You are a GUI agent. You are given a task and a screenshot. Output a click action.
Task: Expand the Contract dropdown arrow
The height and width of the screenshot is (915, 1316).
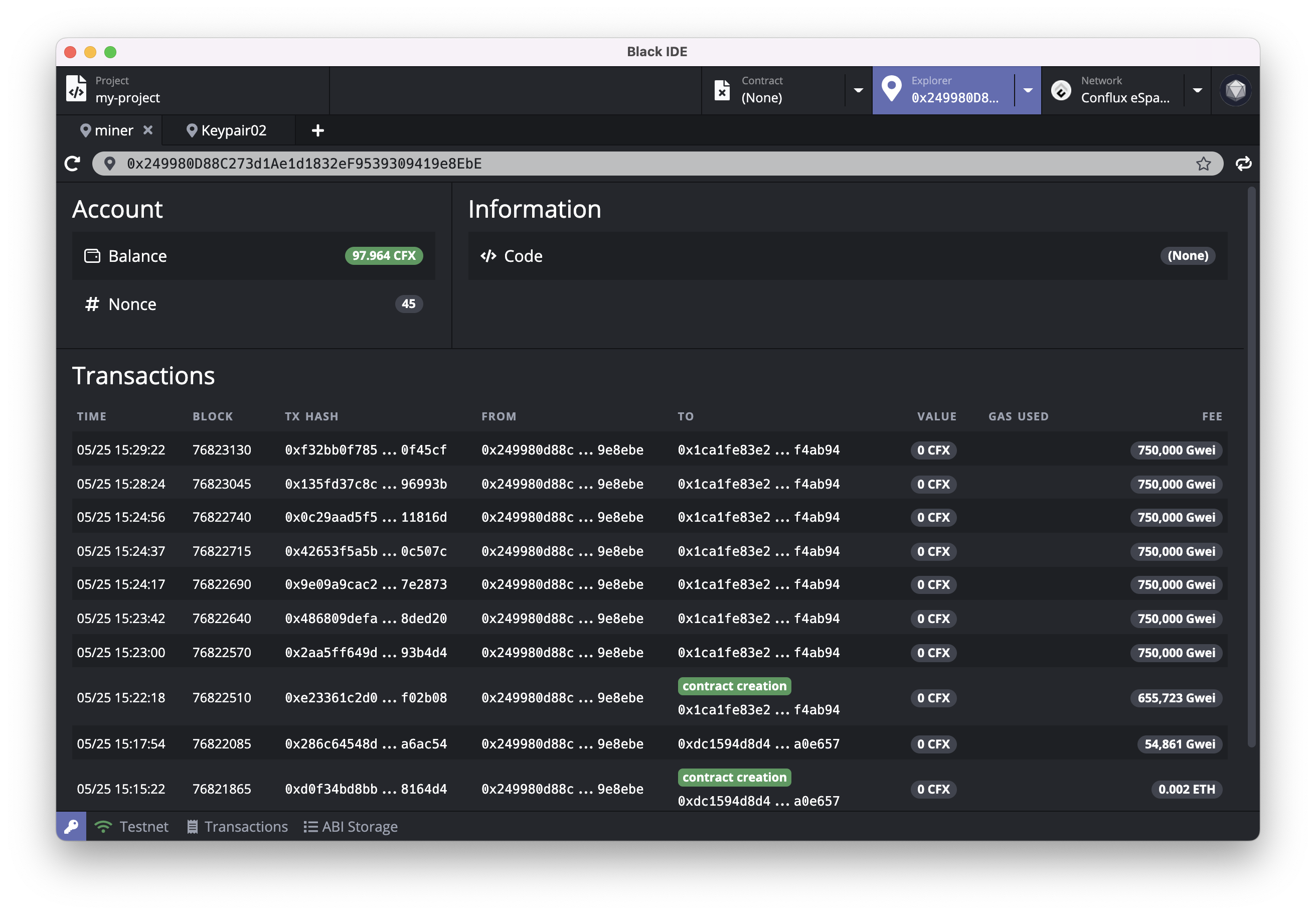point(858,91)
